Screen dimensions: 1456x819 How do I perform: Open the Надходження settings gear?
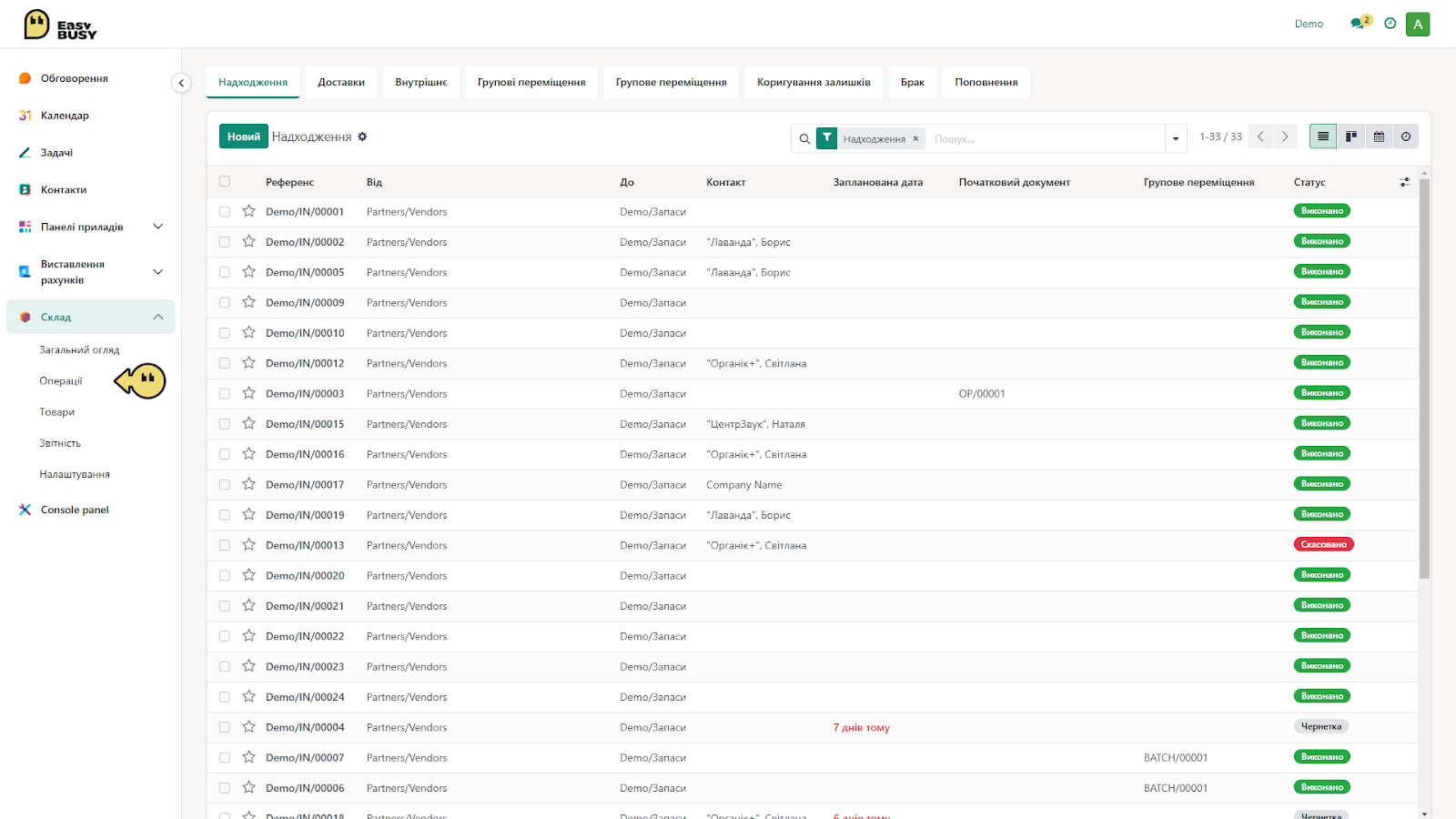362,136
